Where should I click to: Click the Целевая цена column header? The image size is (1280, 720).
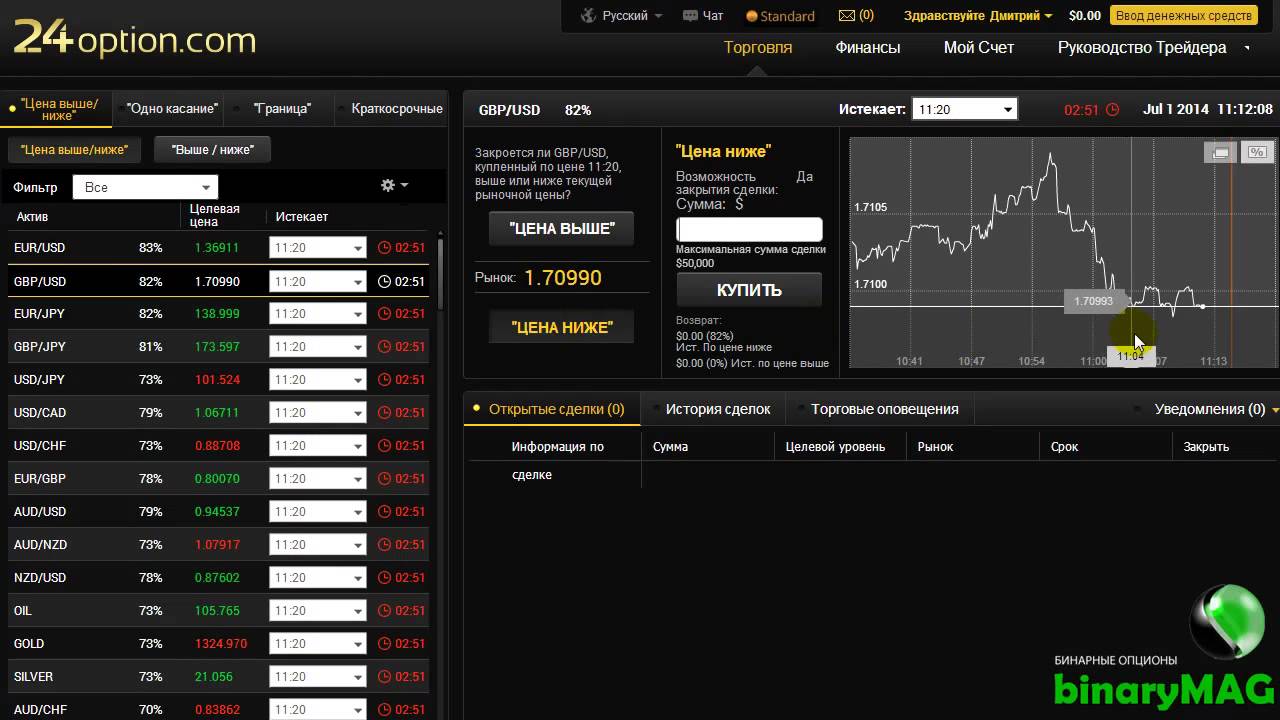pyautogui.click(x=214, y=215)
